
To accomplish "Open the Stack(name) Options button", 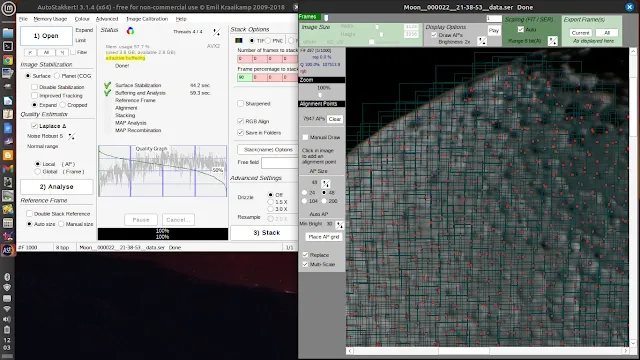I will tap(268, 150).
